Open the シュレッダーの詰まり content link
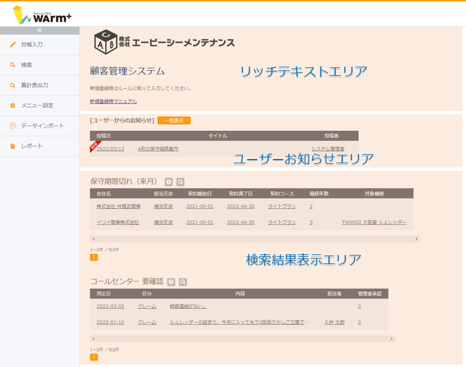This screenshot has width=466, height=367. 239,322
